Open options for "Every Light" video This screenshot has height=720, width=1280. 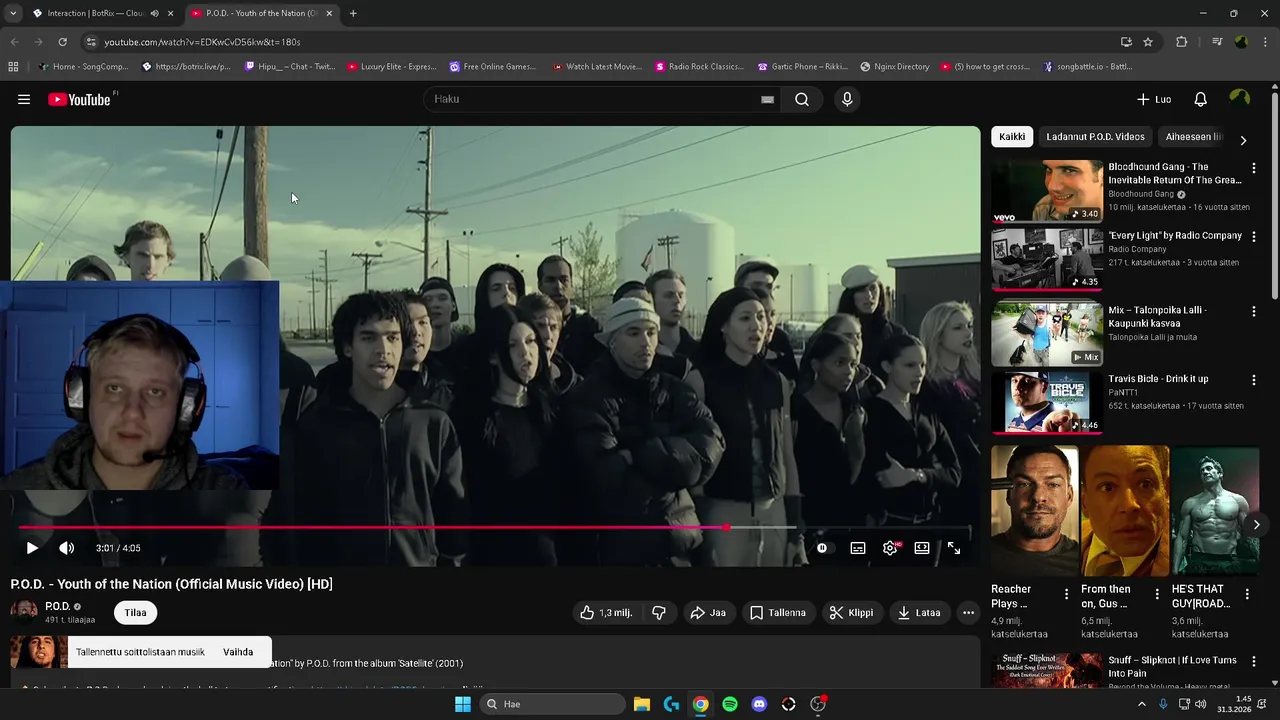pos(1253,237)
